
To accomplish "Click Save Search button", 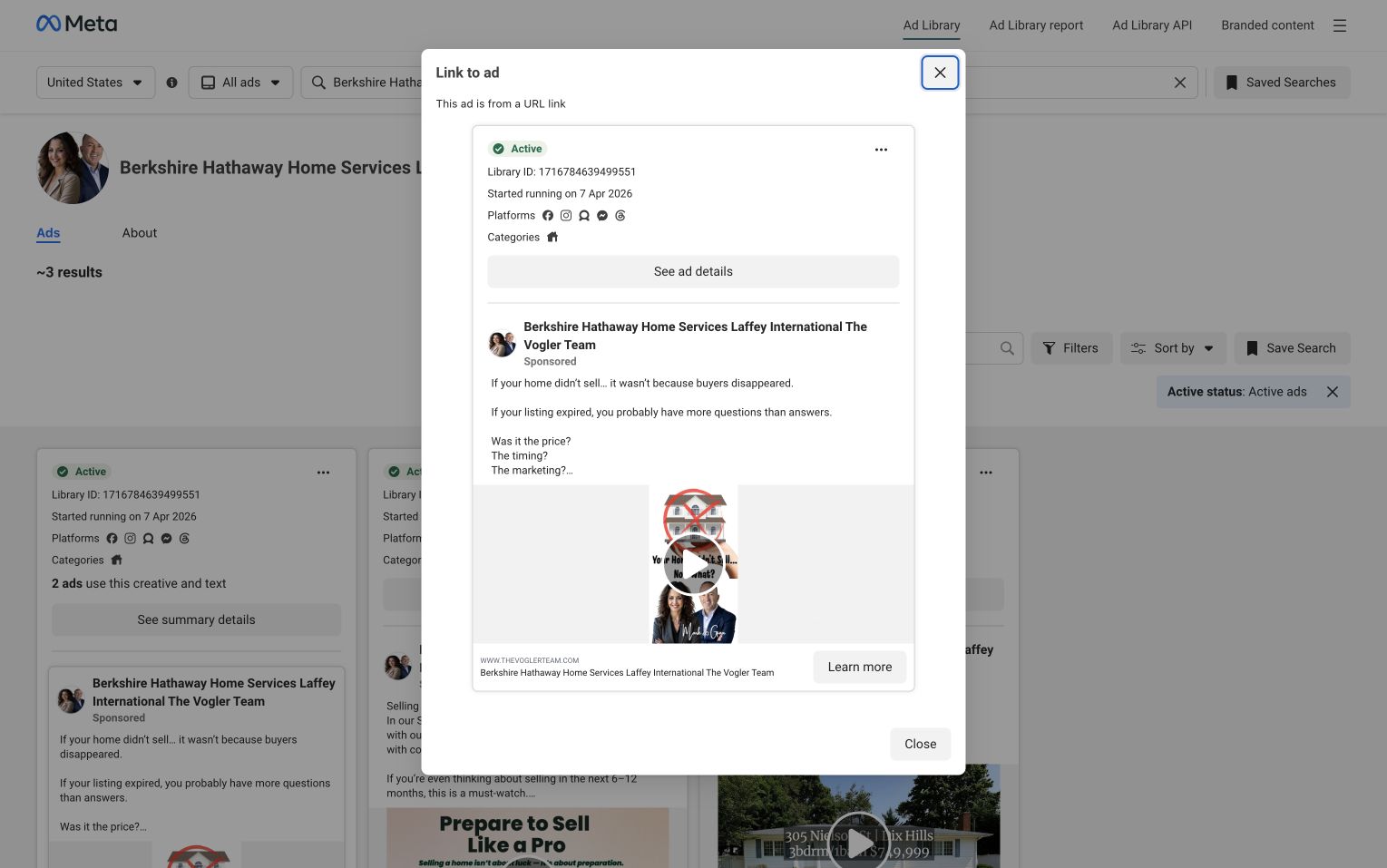I will [1292, 348].
